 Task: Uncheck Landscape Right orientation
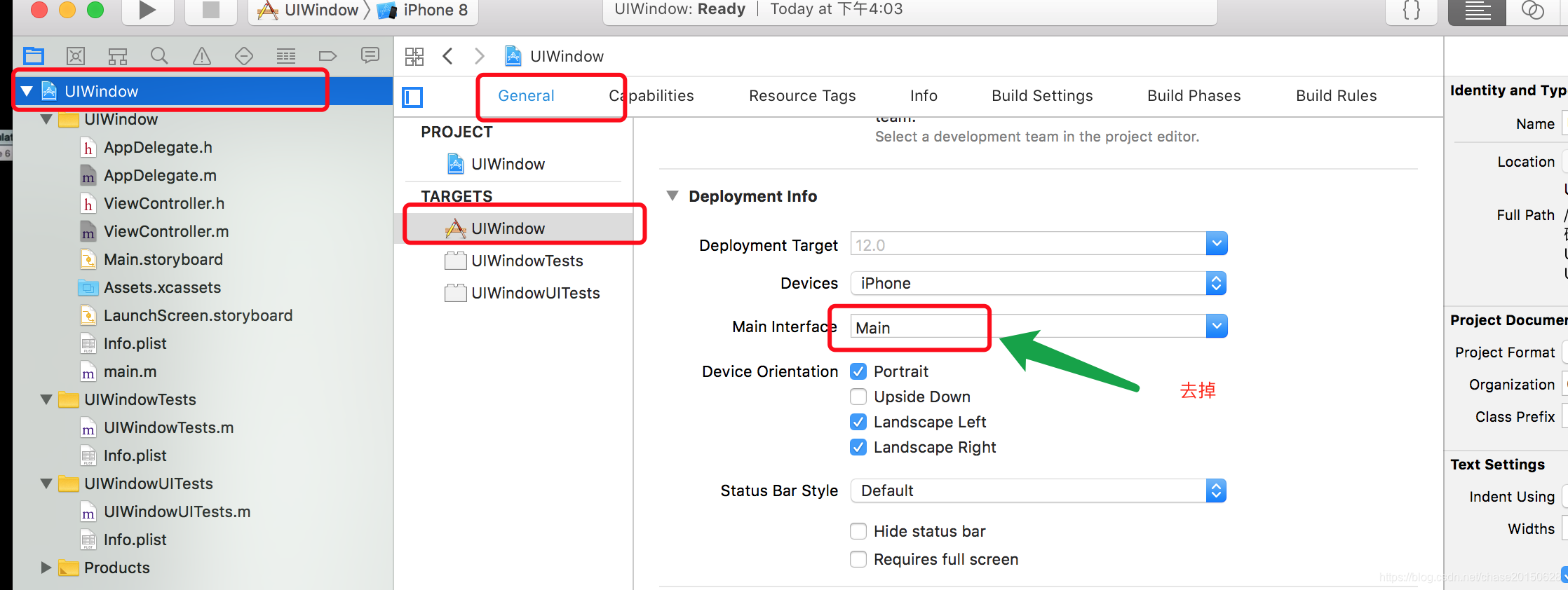point(858,447)
